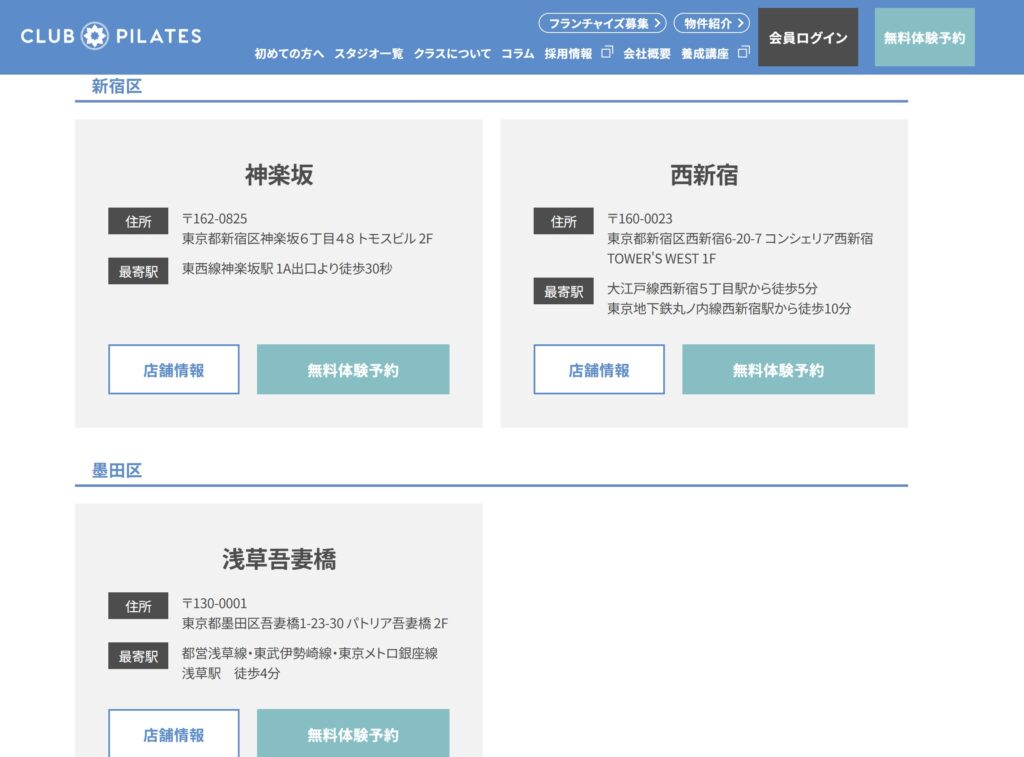
Task: Click 最寄駅 label in 西新宿 card
Action: [563, 291]
